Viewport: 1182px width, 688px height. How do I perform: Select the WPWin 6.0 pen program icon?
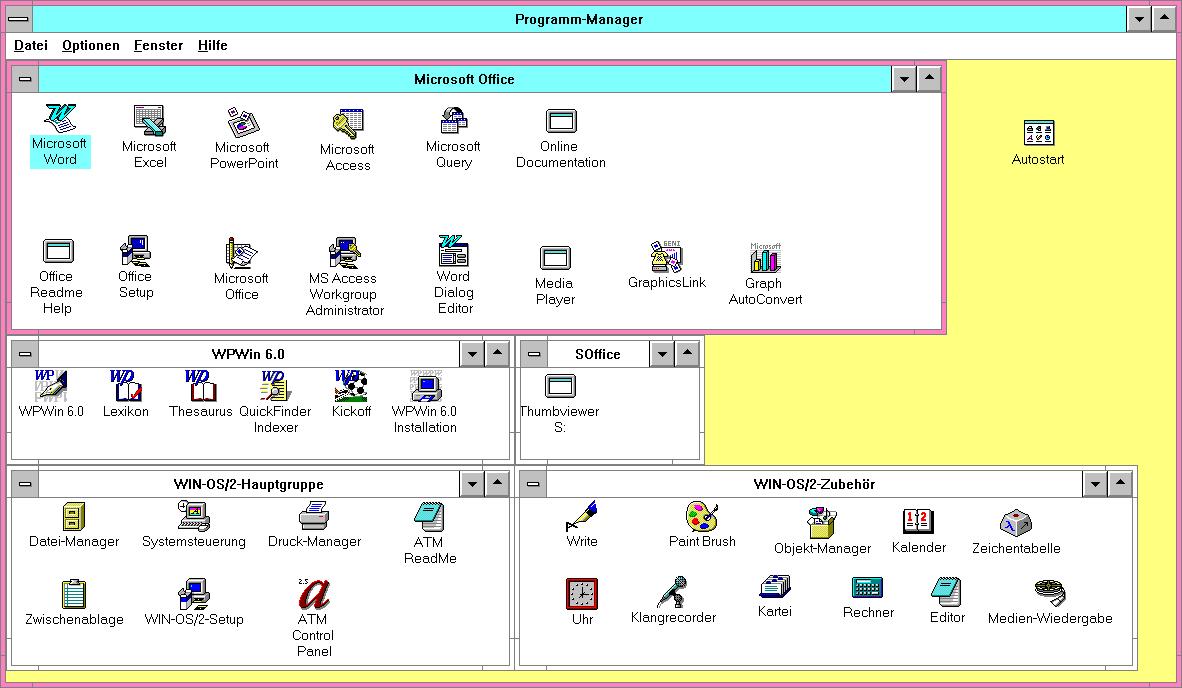(x=51, y=385)
